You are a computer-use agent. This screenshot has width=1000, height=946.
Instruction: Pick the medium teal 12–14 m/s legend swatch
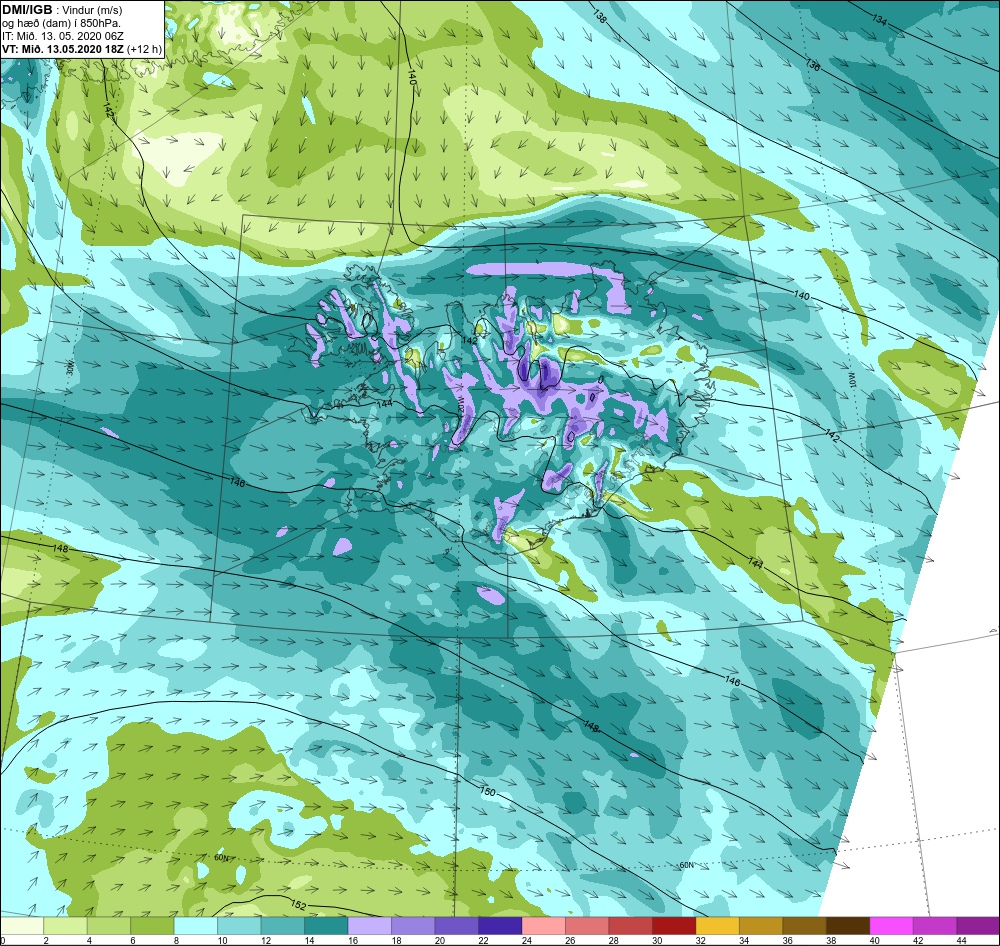click(283, 926)
